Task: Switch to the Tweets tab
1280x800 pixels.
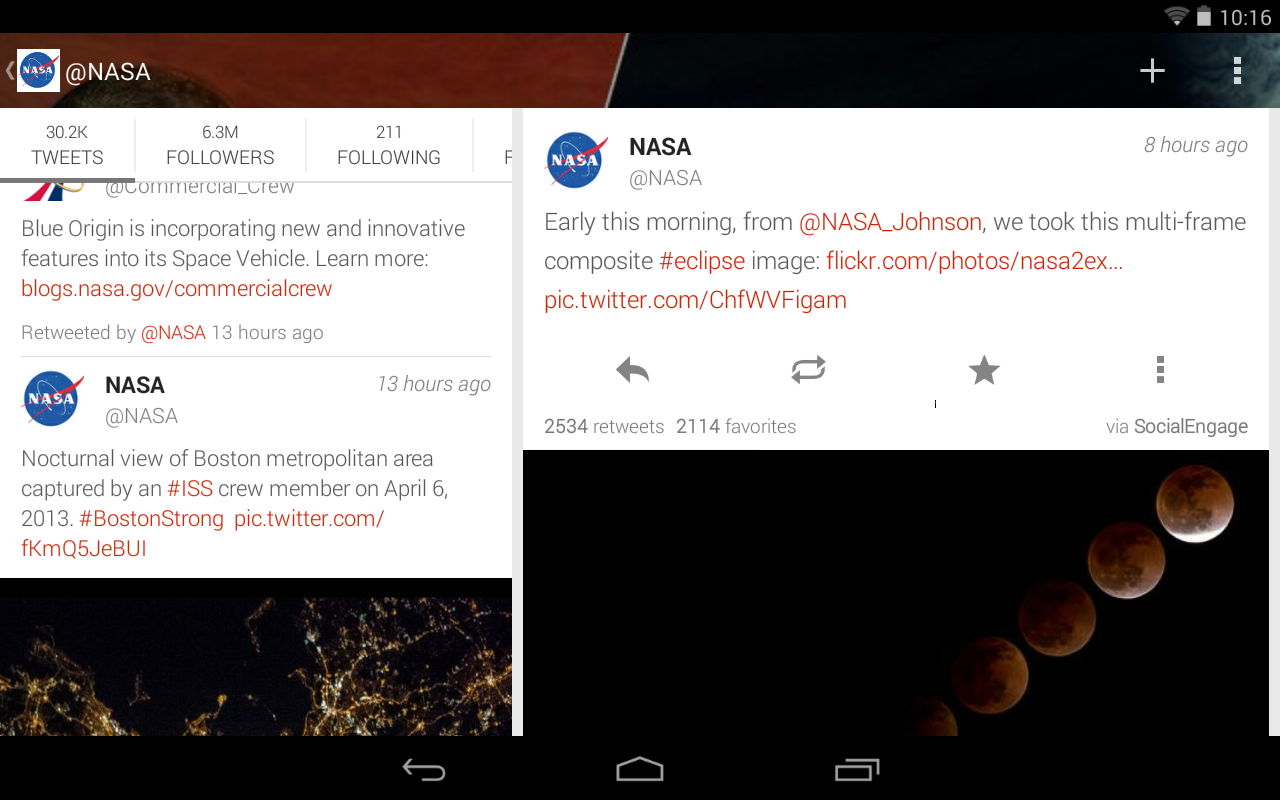Action: pos(67,145)
